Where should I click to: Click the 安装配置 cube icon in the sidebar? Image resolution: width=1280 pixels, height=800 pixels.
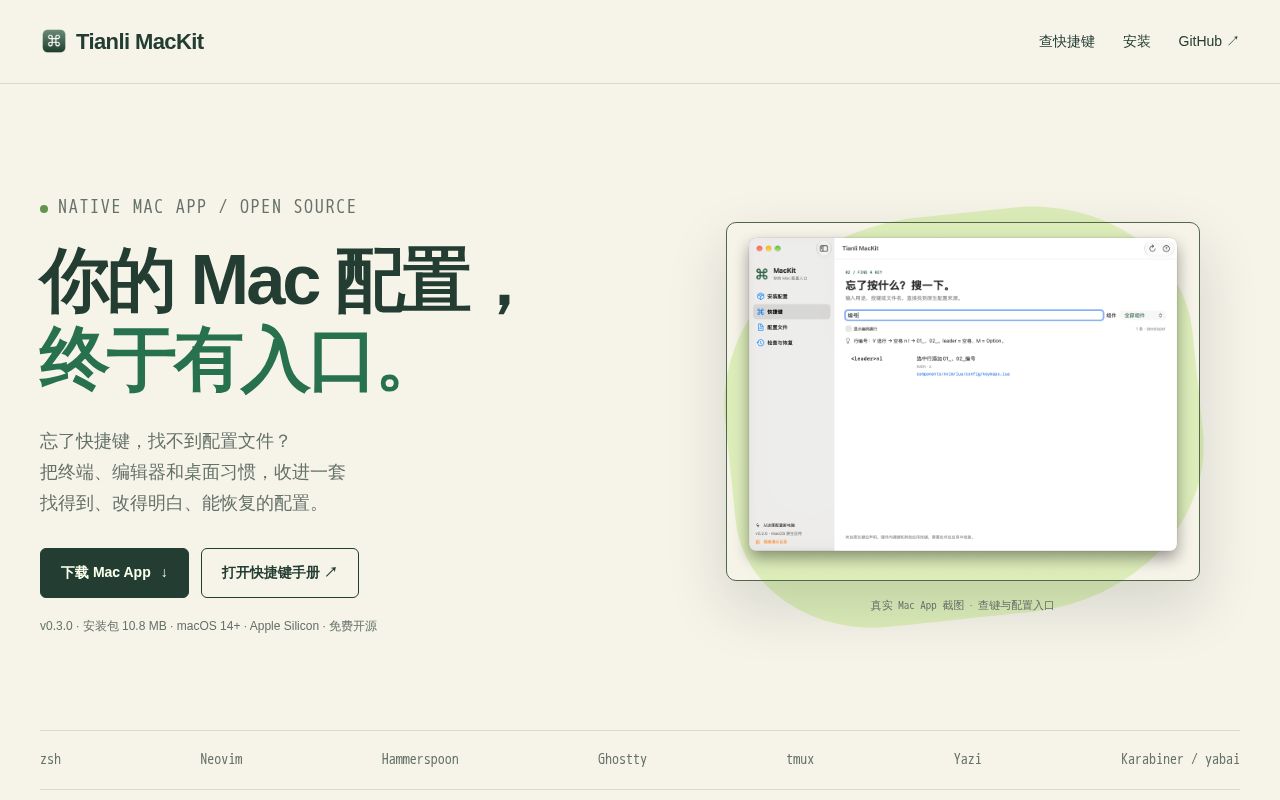pos(760,296)
